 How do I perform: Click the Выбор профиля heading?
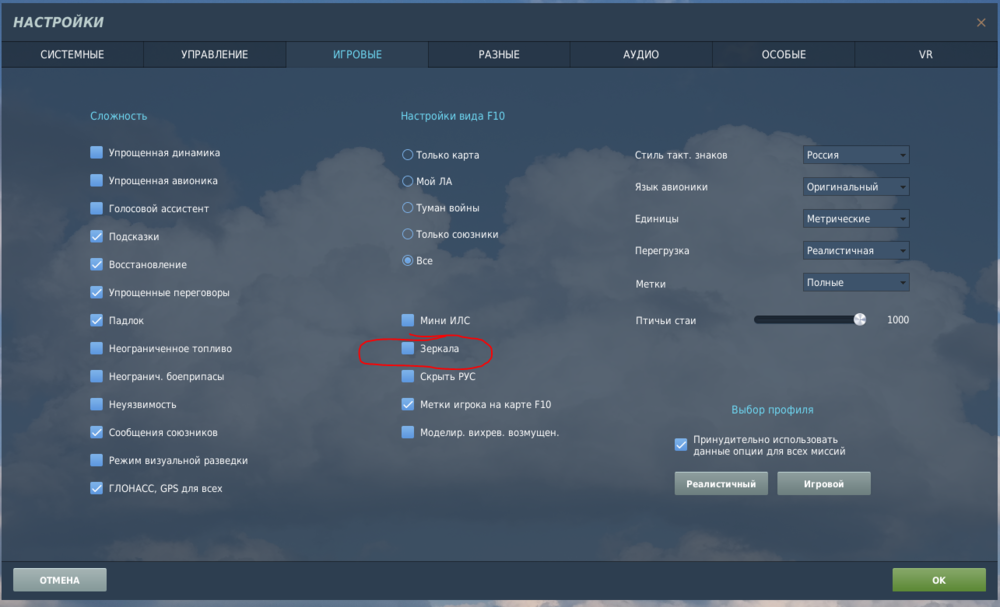click(x=772, y=410)
